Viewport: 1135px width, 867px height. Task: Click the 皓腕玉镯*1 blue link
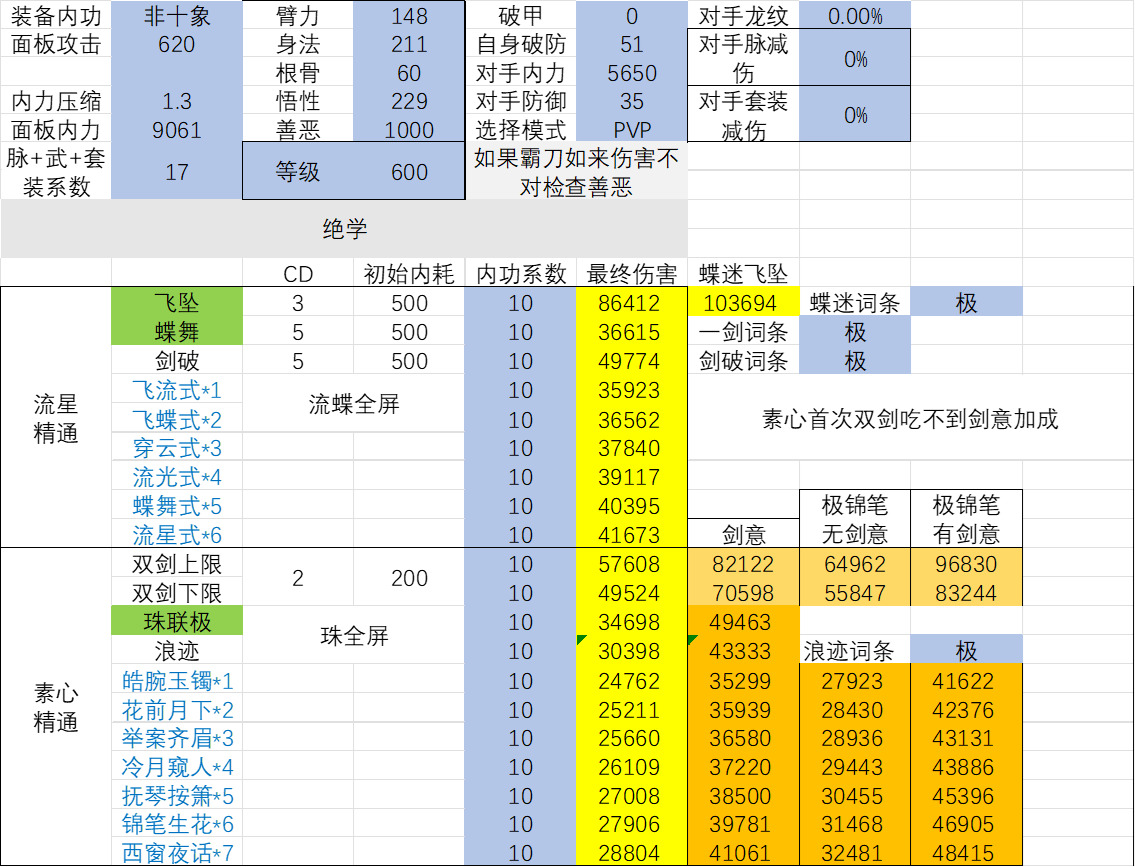(x=178, y=681)
